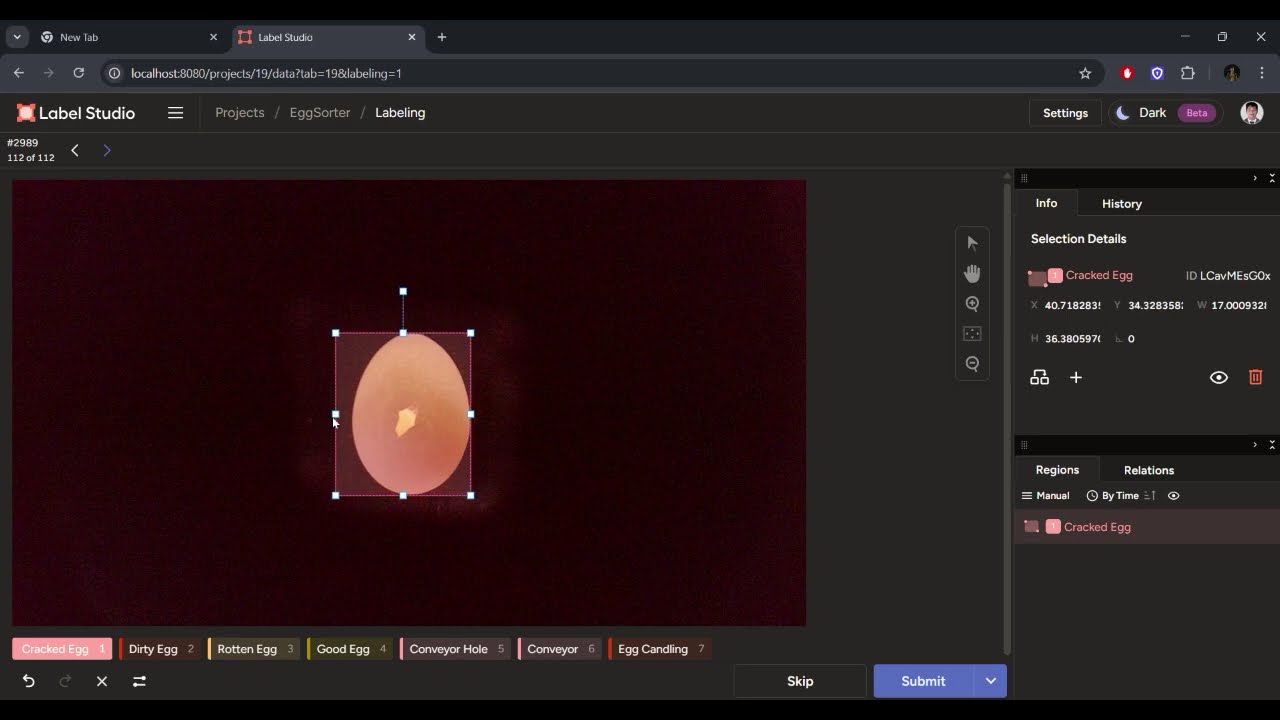Viewport: 1280px width, 720px height.
Task: Reset annotation with the X icon
Action: (x=102, y=681)
